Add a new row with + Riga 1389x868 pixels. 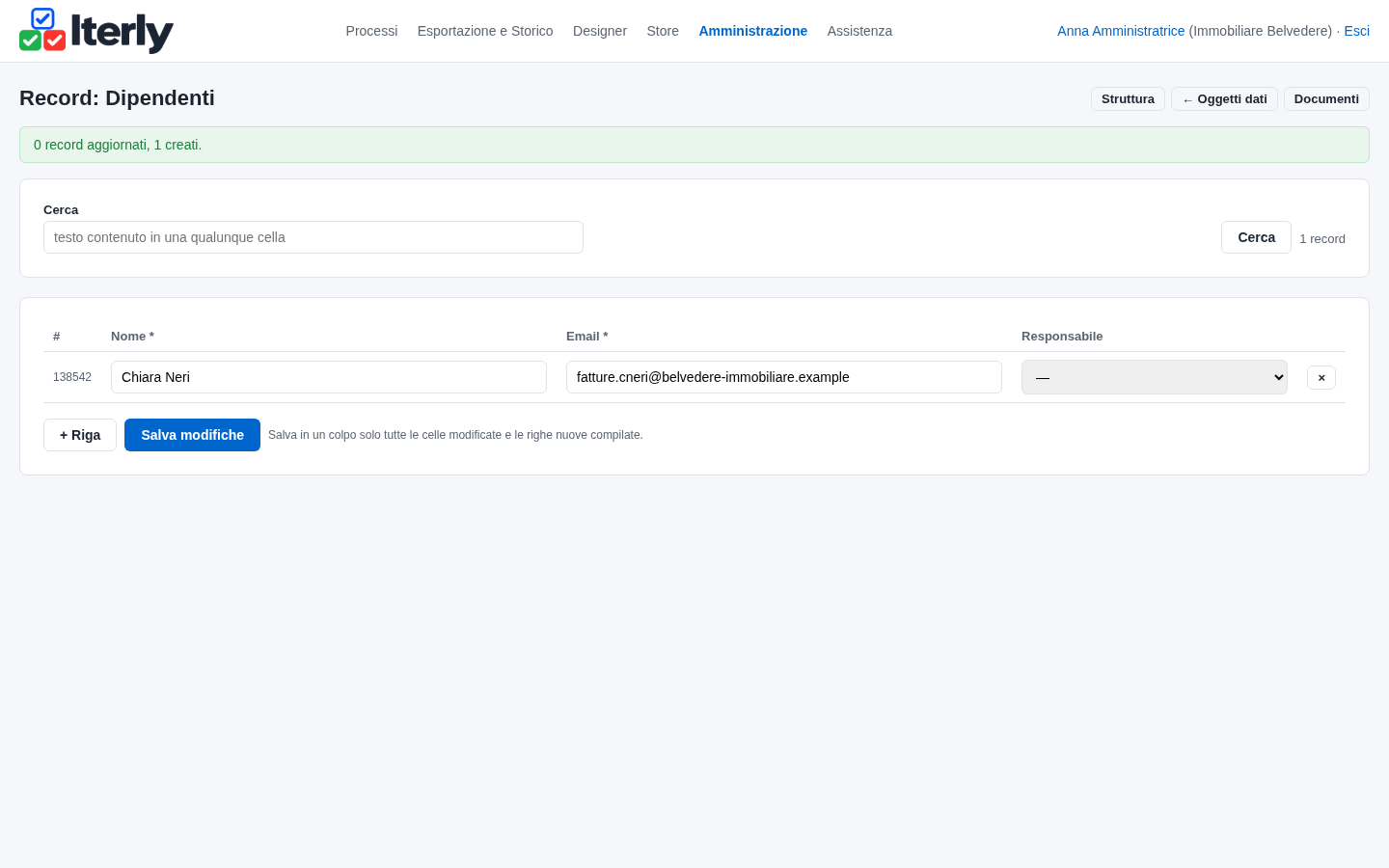click(80, 435)
